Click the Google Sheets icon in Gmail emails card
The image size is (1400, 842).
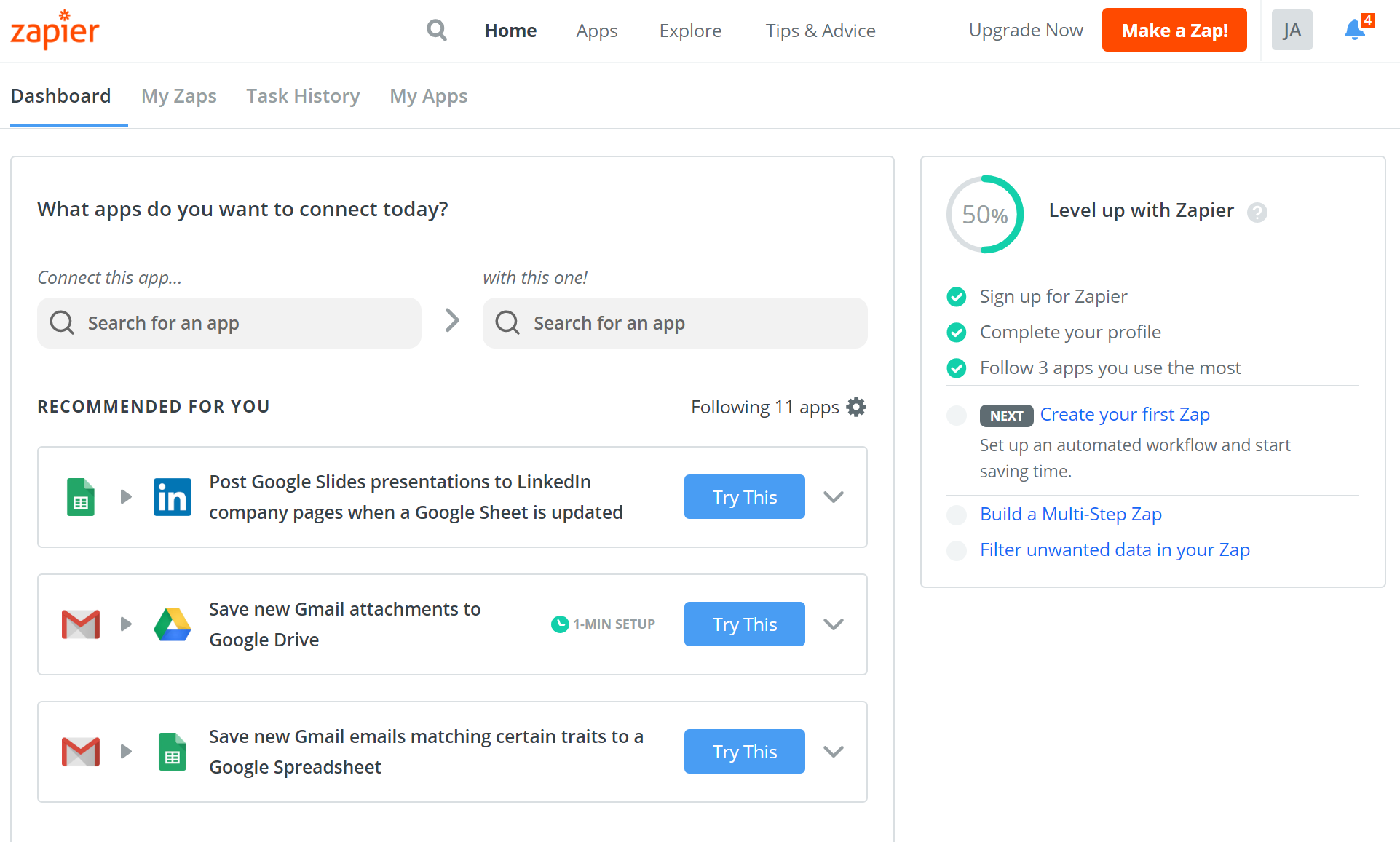[x=173, y=752]
